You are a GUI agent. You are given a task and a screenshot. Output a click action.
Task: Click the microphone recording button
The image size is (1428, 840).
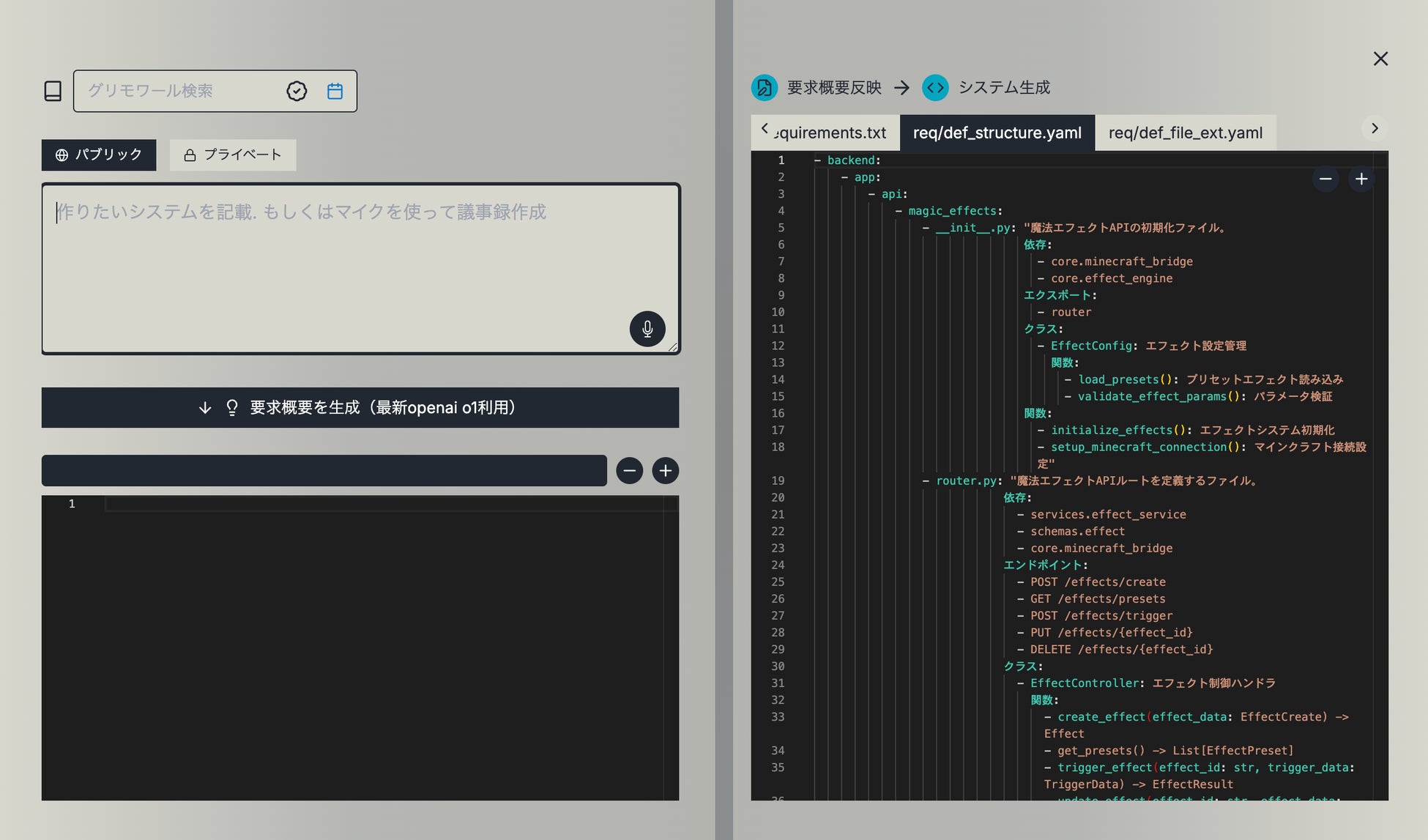click(647, 329)
